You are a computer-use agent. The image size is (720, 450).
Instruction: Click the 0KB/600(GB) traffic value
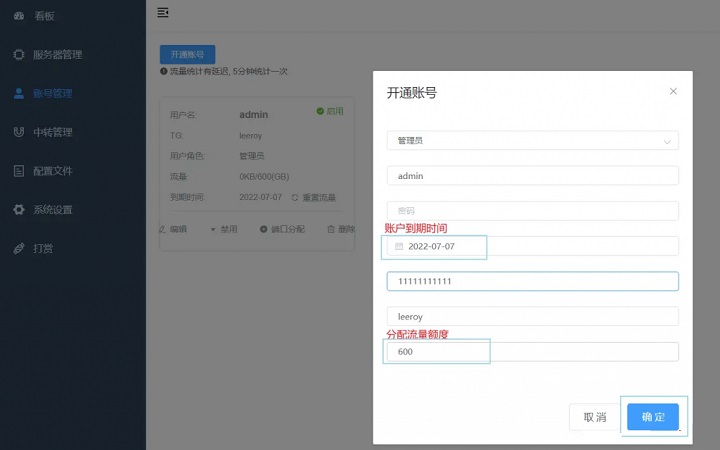click(x=264, y=177)
